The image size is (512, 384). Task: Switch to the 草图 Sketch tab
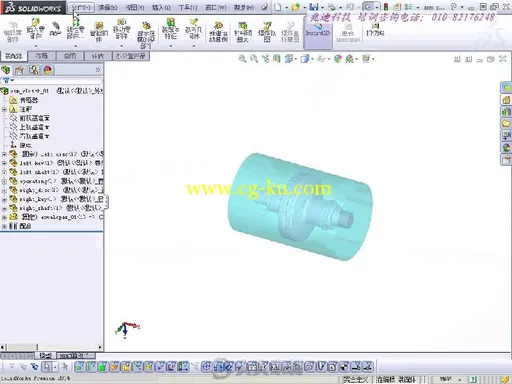coord(70,56)
